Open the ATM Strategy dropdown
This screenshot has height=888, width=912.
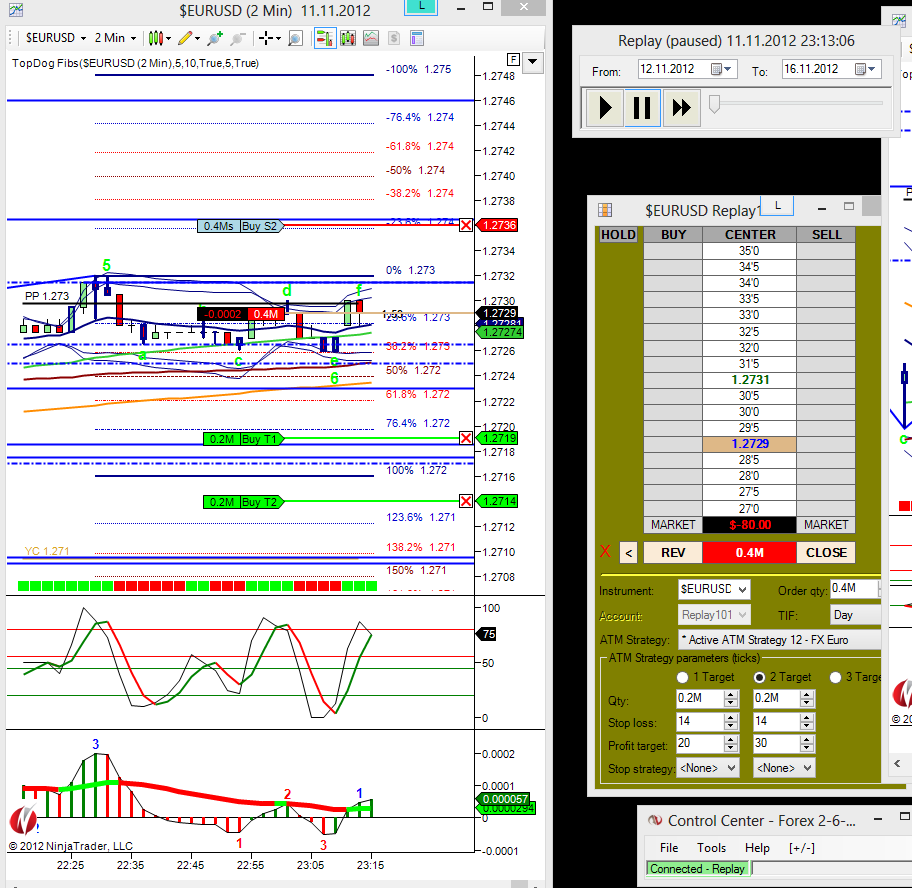coord(779,640)
